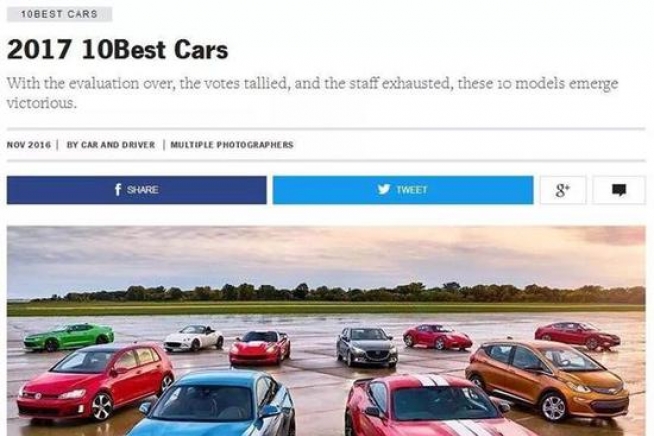Open the 10BEST CARS category tag
The width and height of the screenshot is (654, 436).
(59, 14)
